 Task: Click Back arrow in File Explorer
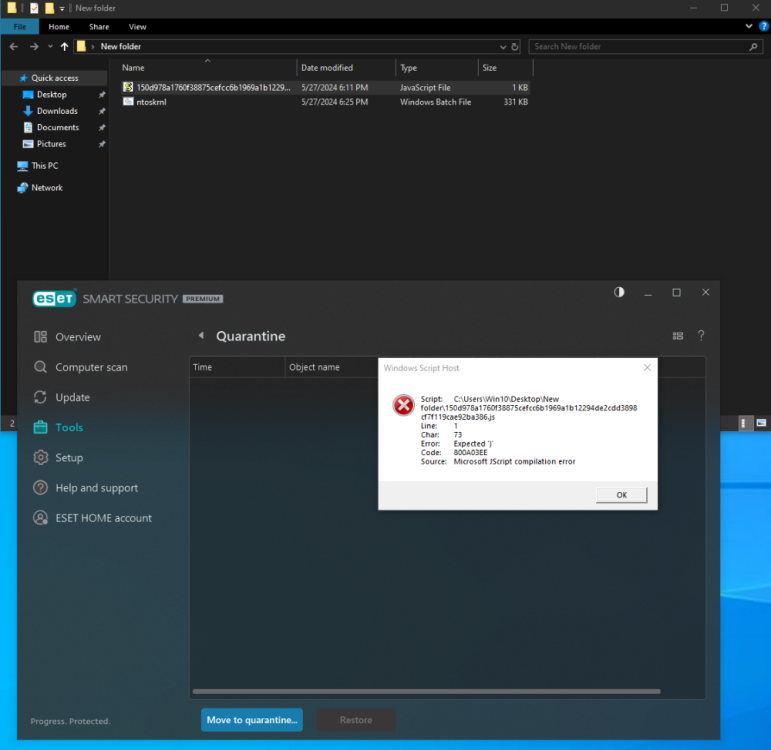tap(14, 46)
